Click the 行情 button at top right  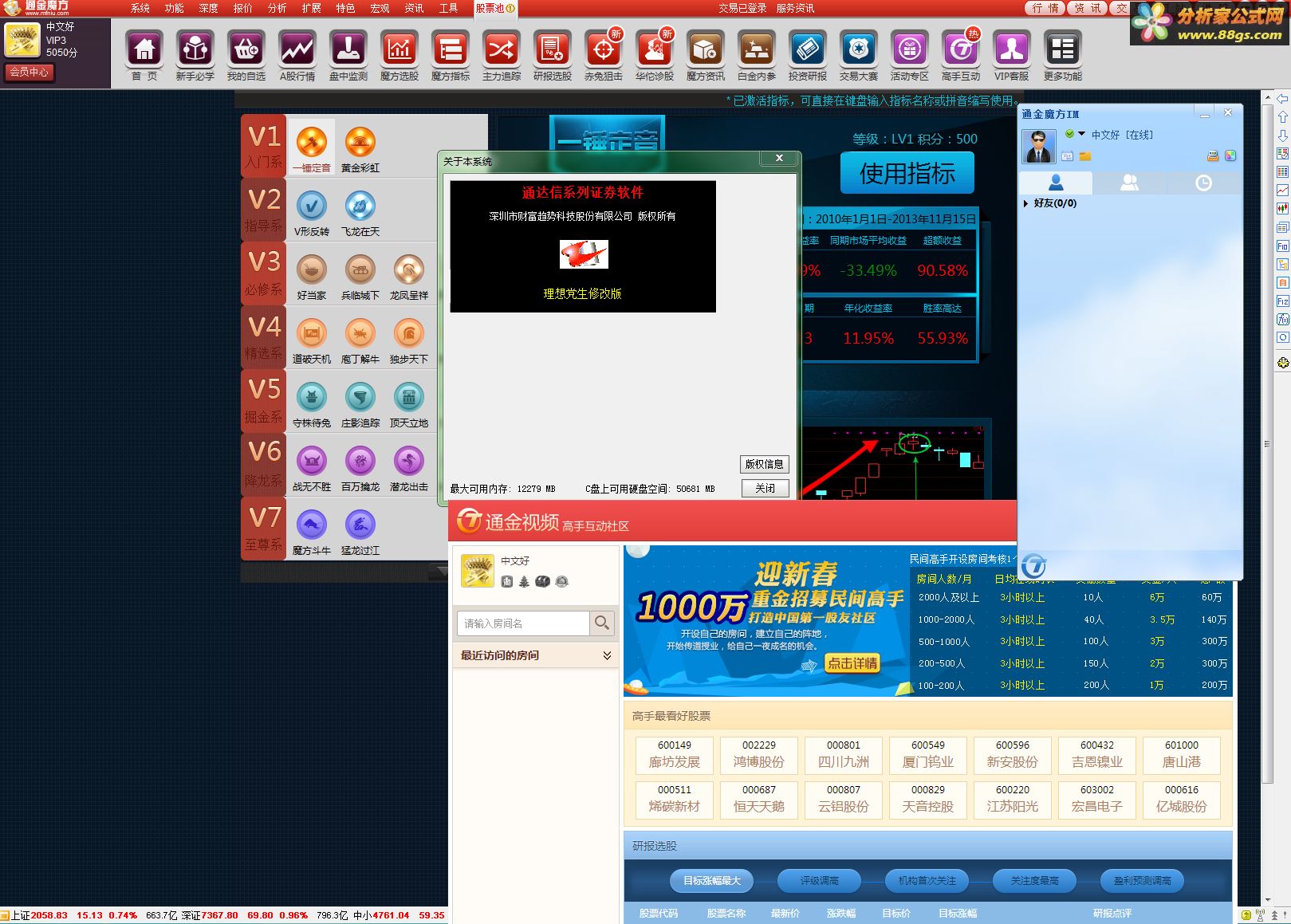coord(1045,8)
